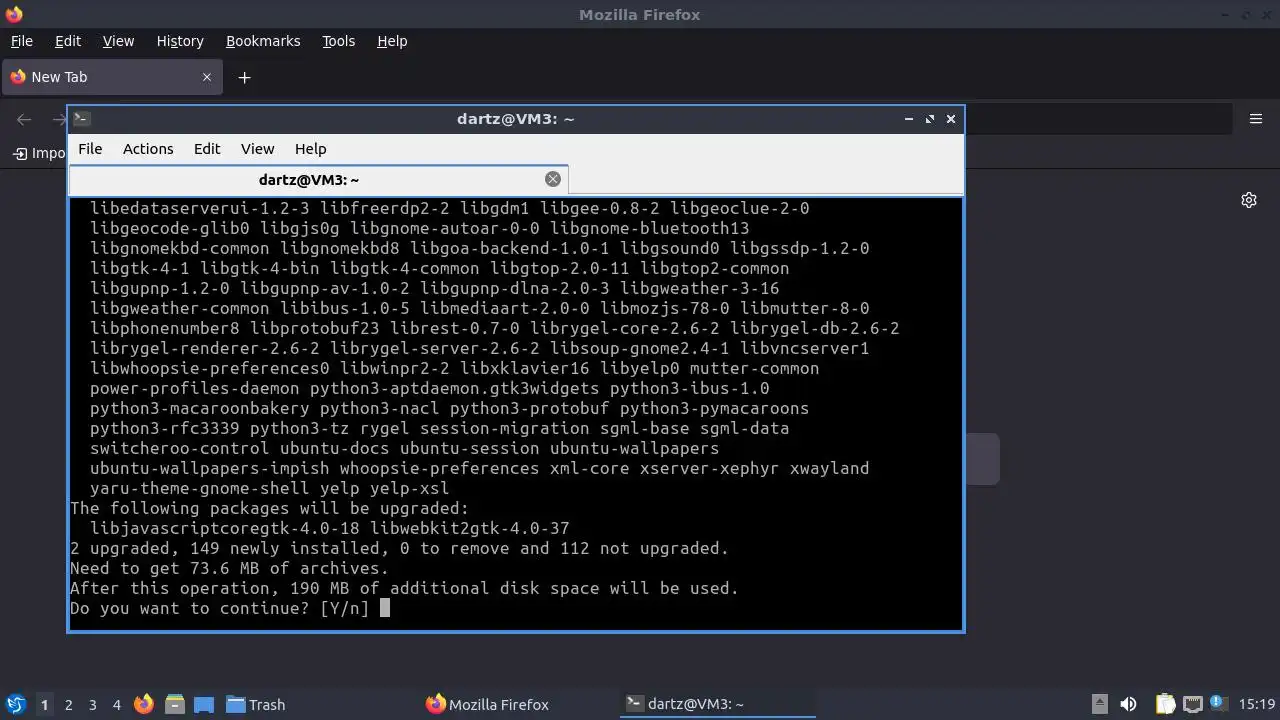
Task: Click package name libedataserverui-1.2-3
Action: [199, 208]
